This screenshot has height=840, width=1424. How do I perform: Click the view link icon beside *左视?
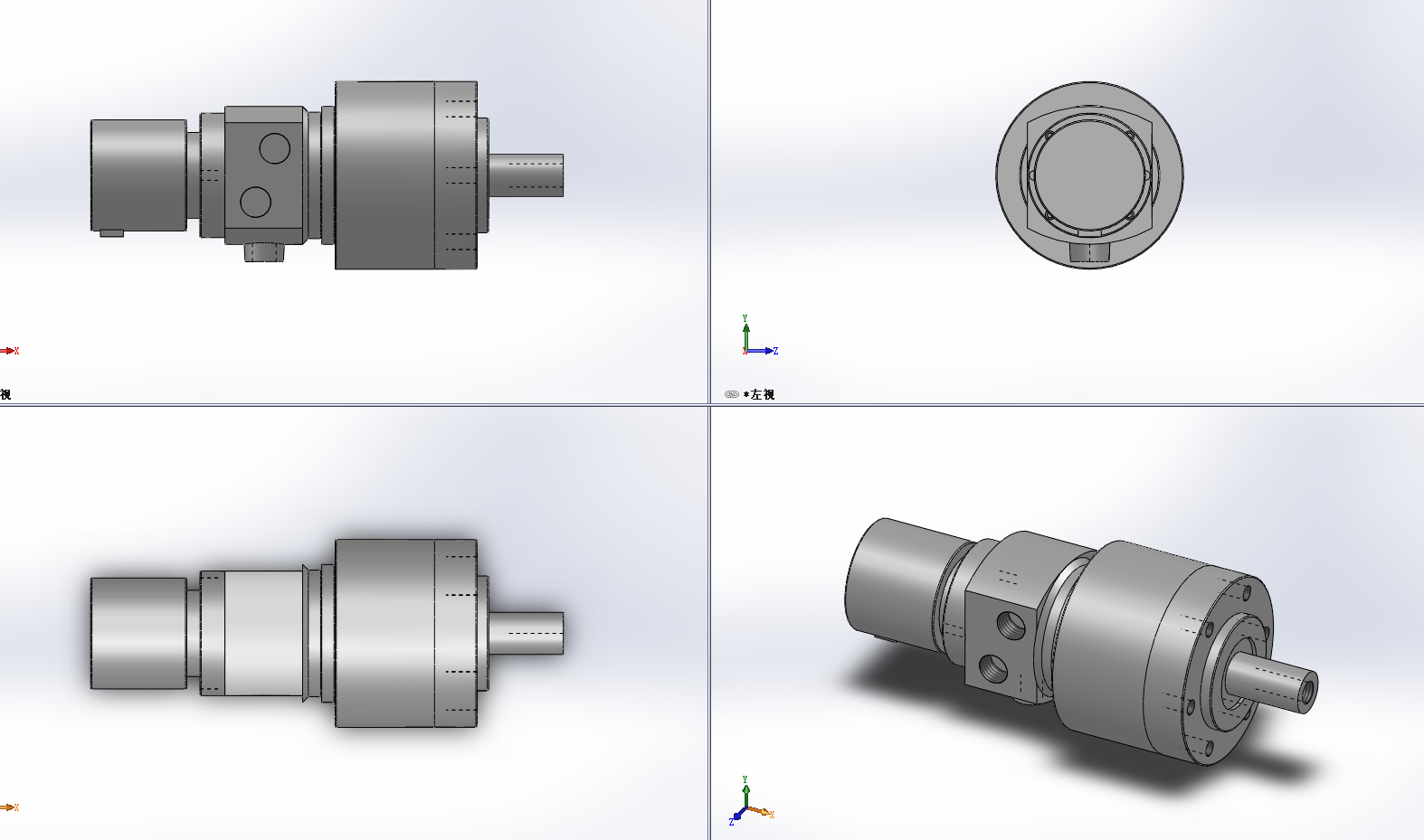pos(732,394)
